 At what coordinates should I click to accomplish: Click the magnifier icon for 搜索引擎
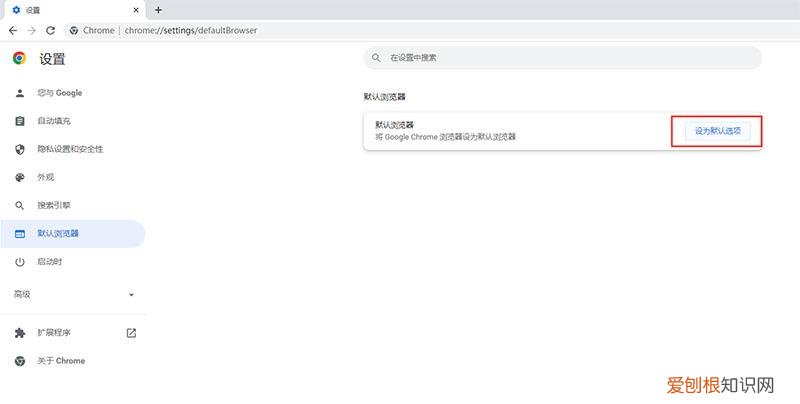(20, 205)
